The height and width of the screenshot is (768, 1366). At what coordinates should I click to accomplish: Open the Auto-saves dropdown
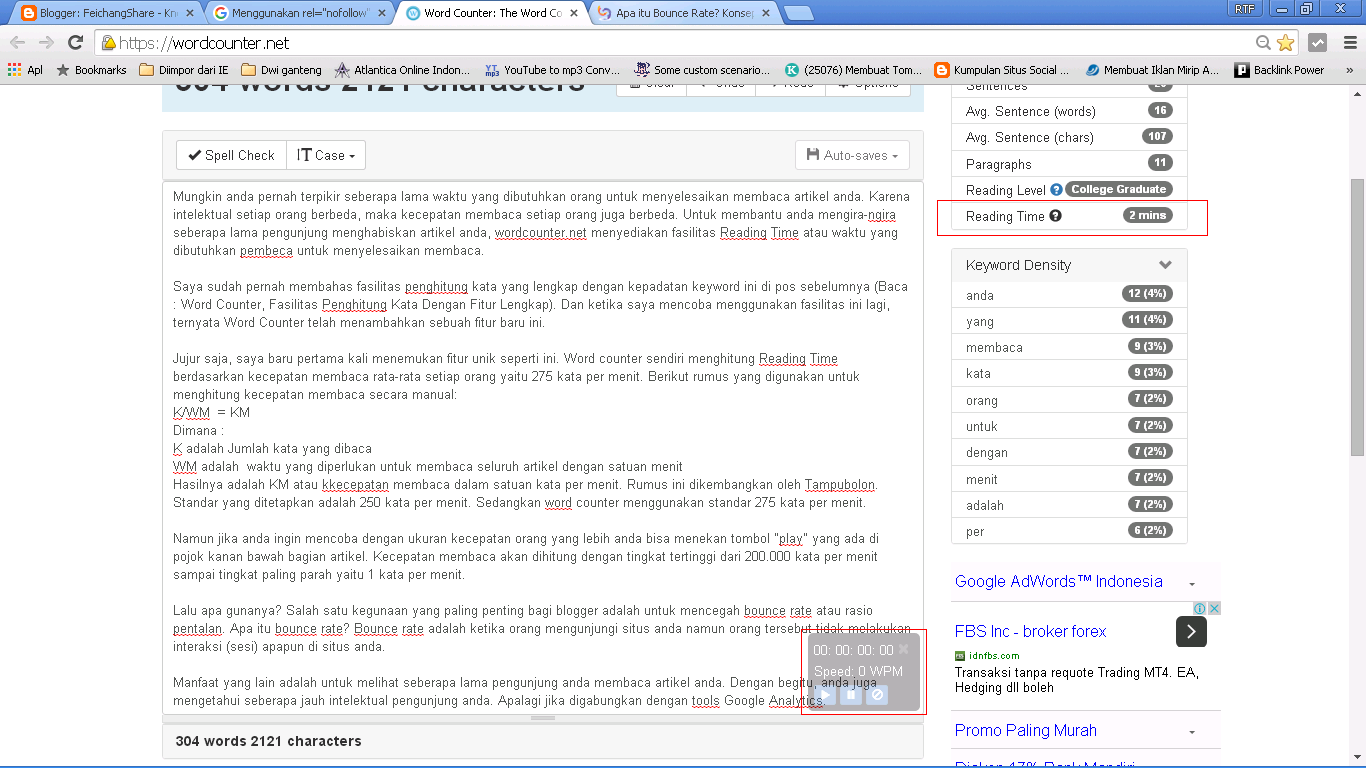click(852, 155)
